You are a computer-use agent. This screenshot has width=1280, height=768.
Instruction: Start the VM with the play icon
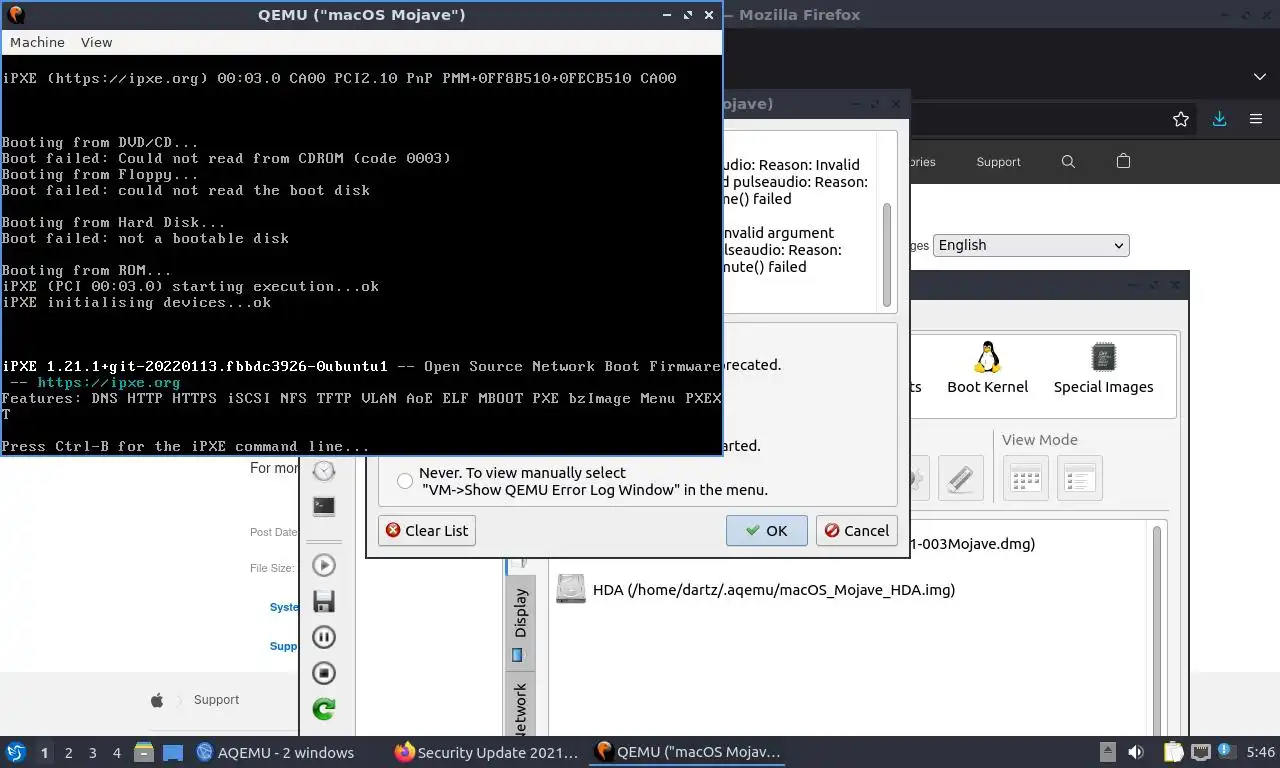(x=324, y=565)
